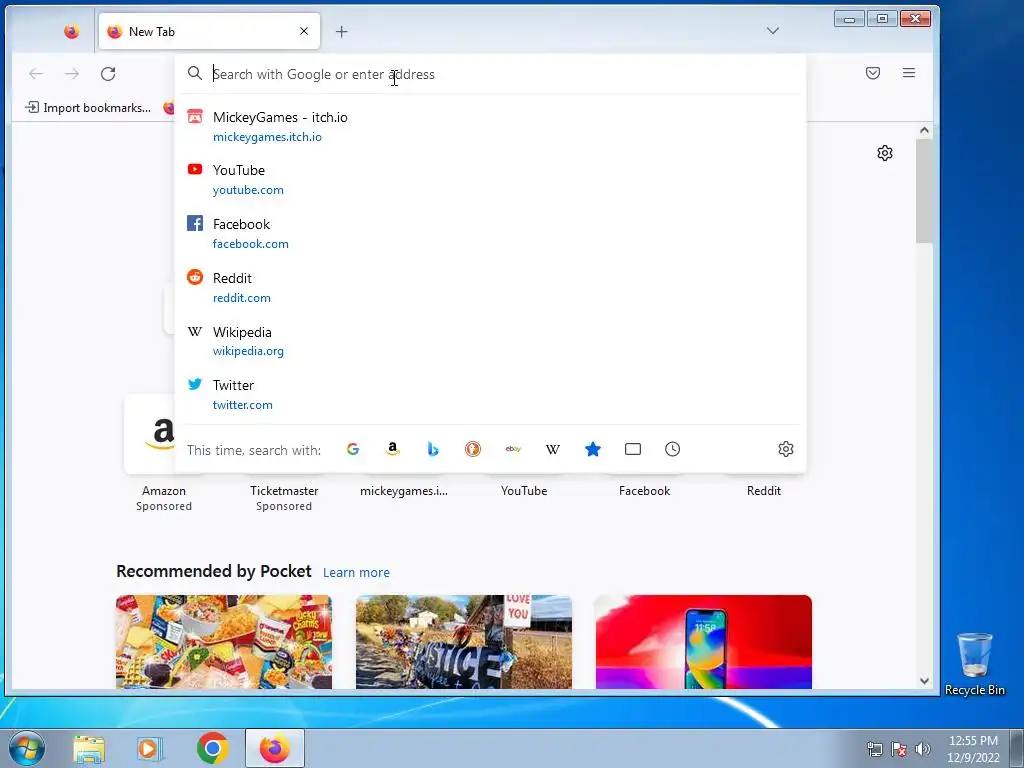1024x768 pixels.
Task: Click Learn more next to Pocket
Action: 356,573
